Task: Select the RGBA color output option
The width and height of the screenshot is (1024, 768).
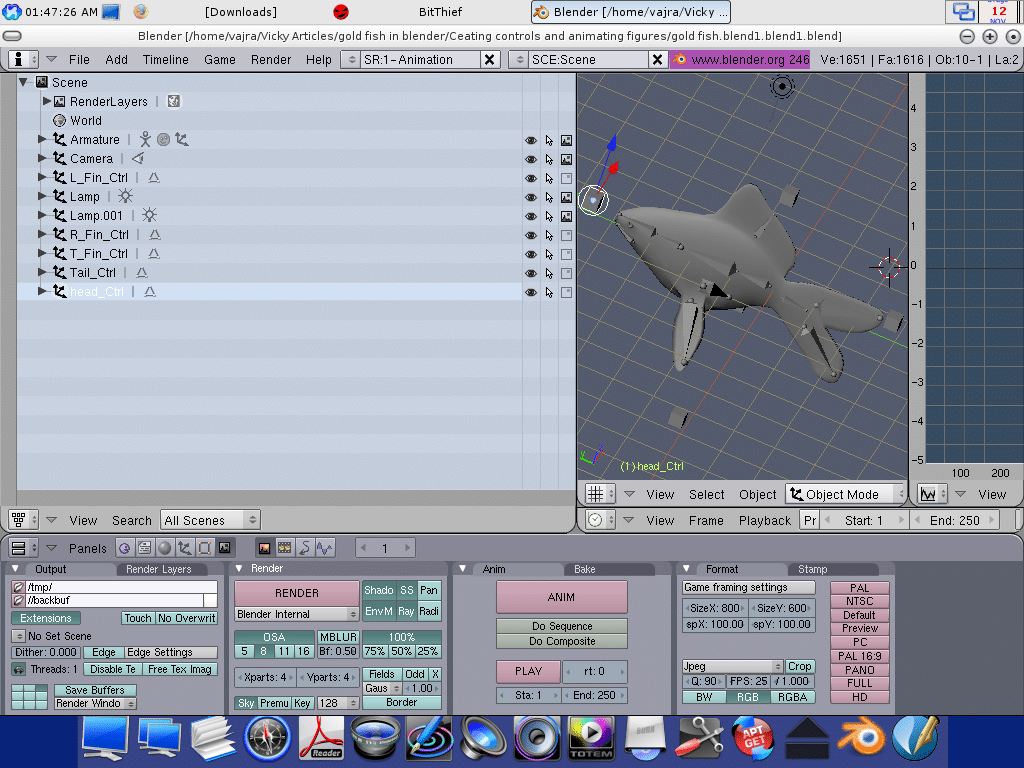Action: (x=794, y=697)
